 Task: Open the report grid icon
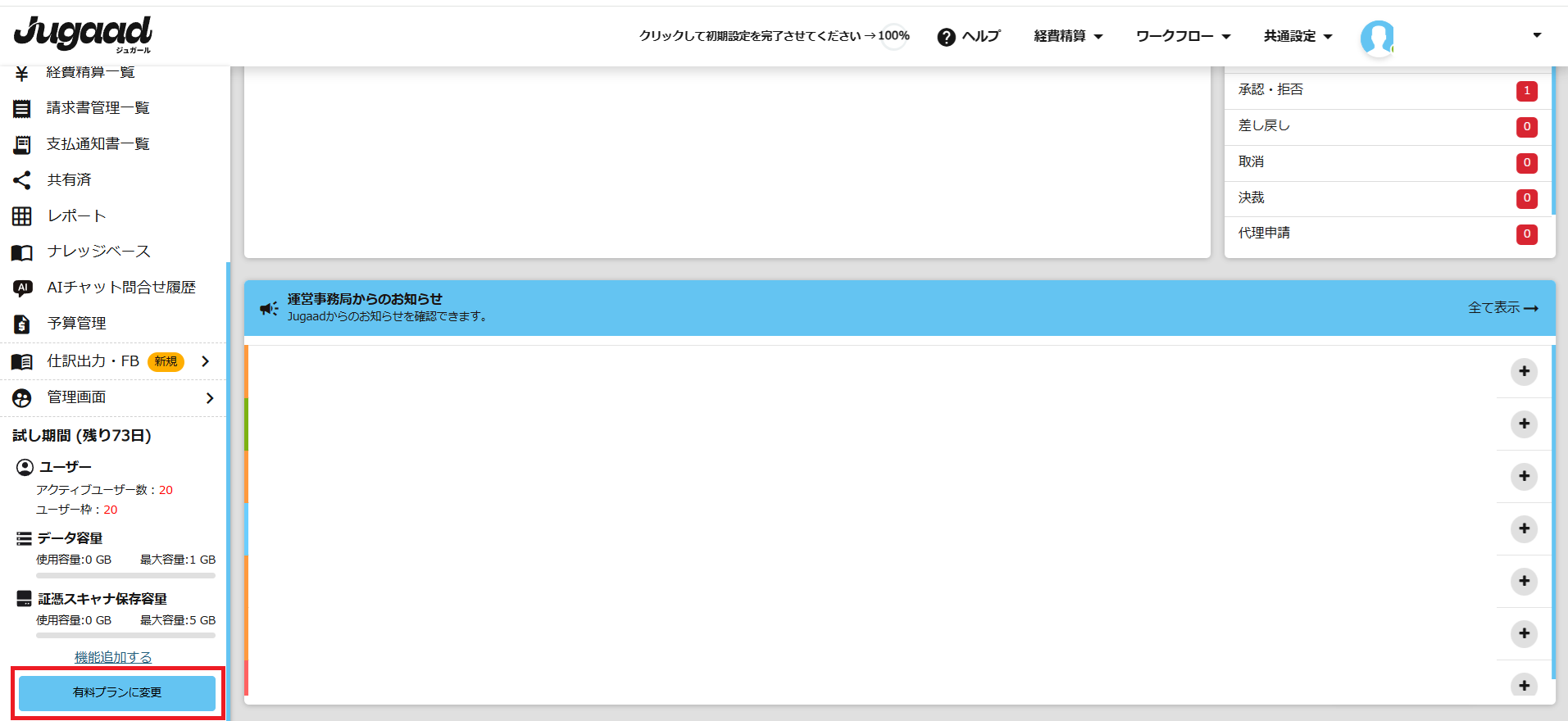pos(22,216)
